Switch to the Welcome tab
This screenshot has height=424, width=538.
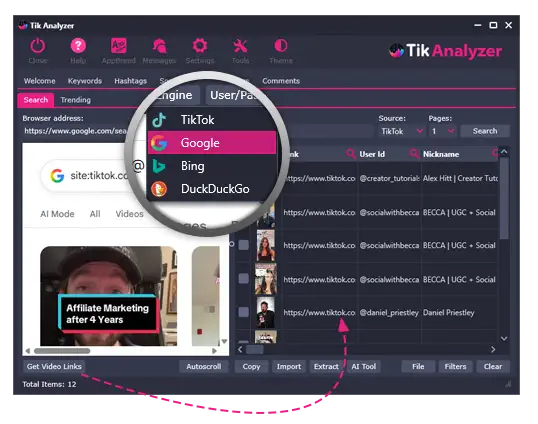click(x=39, y=81)
